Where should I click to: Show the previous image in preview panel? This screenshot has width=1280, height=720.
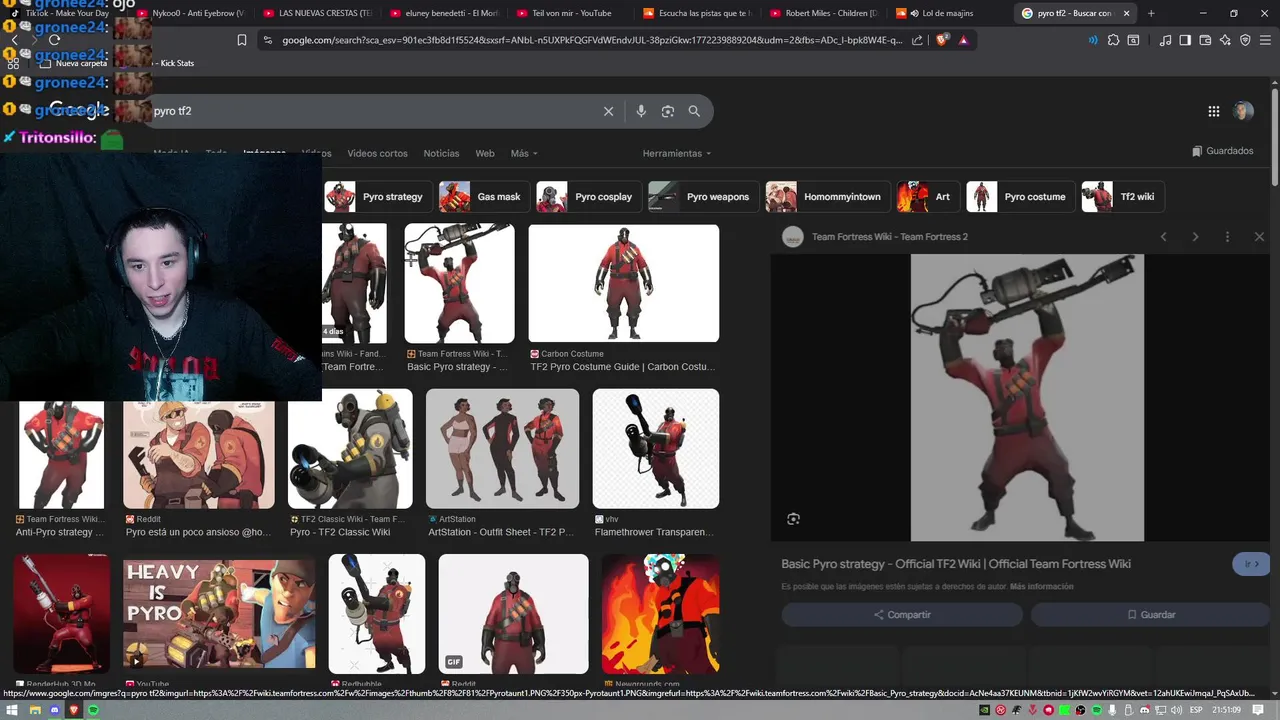coord(1163,237)
